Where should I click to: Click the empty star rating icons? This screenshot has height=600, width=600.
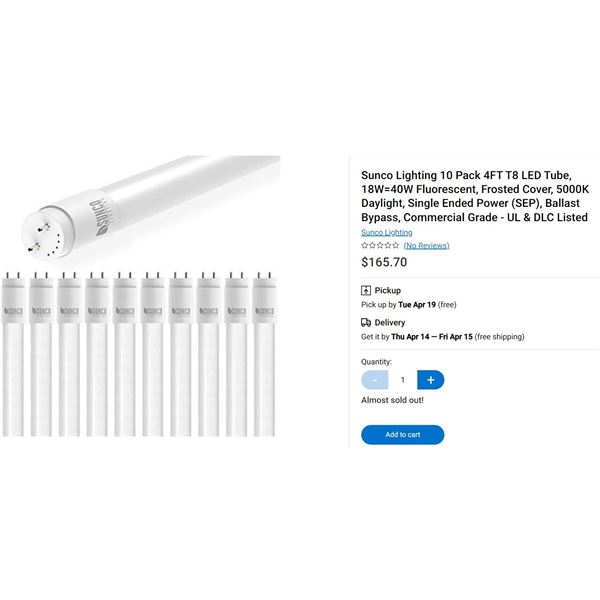click(x=380, y=245)
